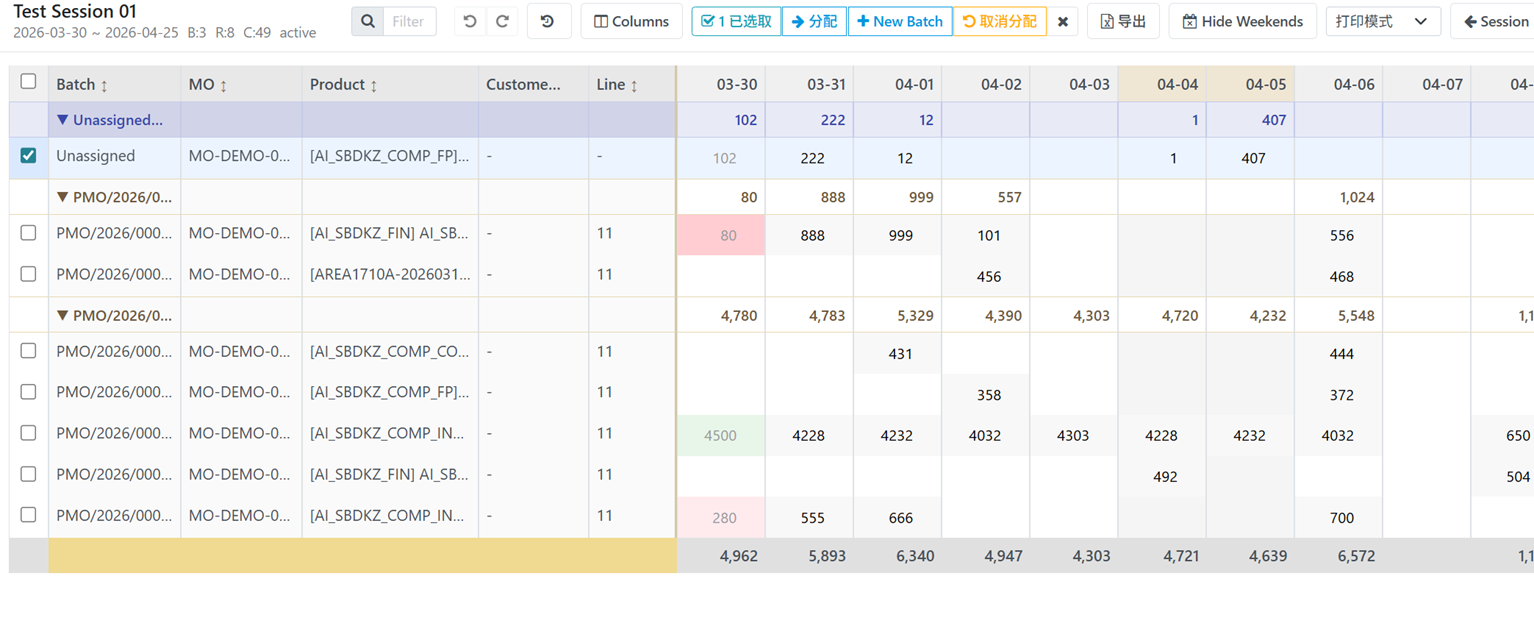Click the Filter input field
Viewport: 1534px width, 629px height.
[409, 21]
